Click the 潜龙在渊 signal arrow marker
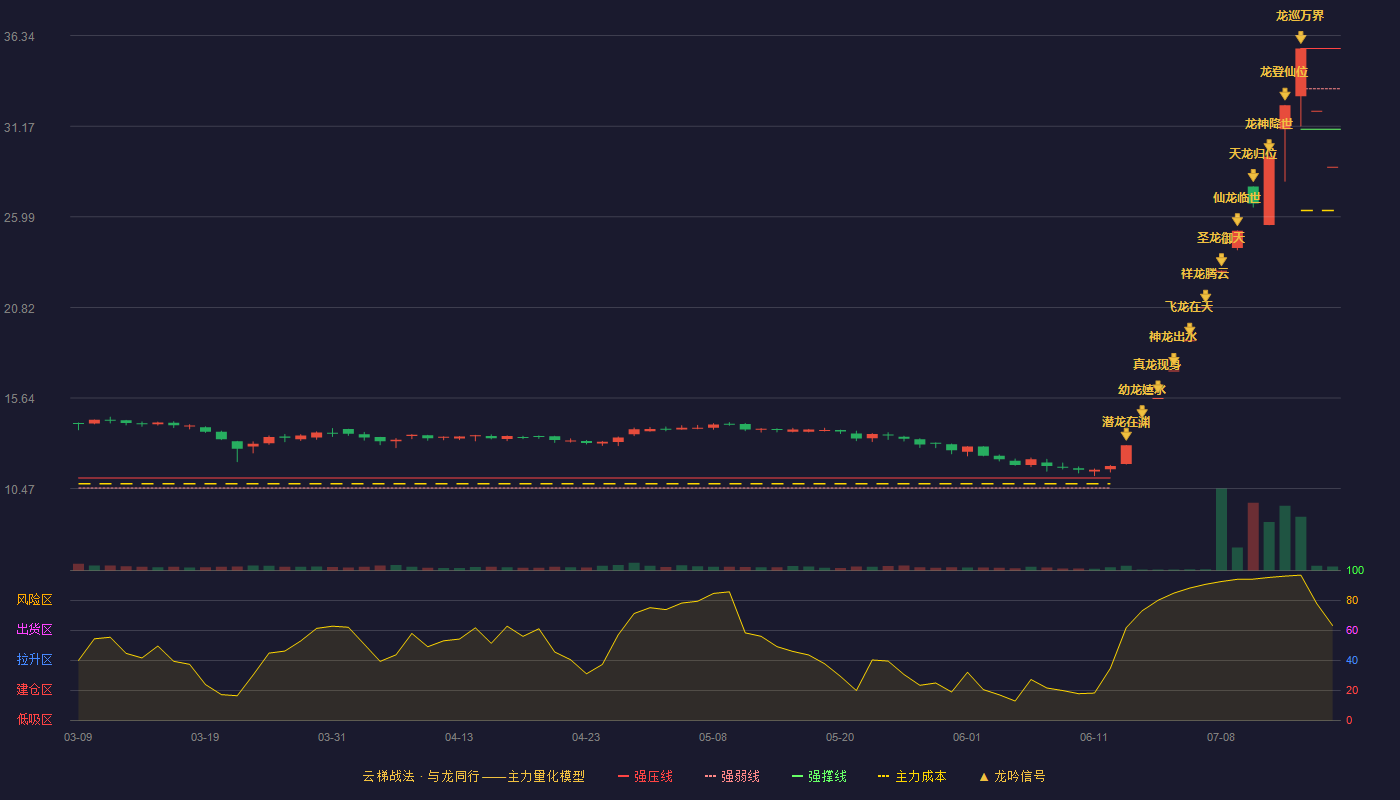The width and height of the screenshot is (1400, 800). point(1126,434)
